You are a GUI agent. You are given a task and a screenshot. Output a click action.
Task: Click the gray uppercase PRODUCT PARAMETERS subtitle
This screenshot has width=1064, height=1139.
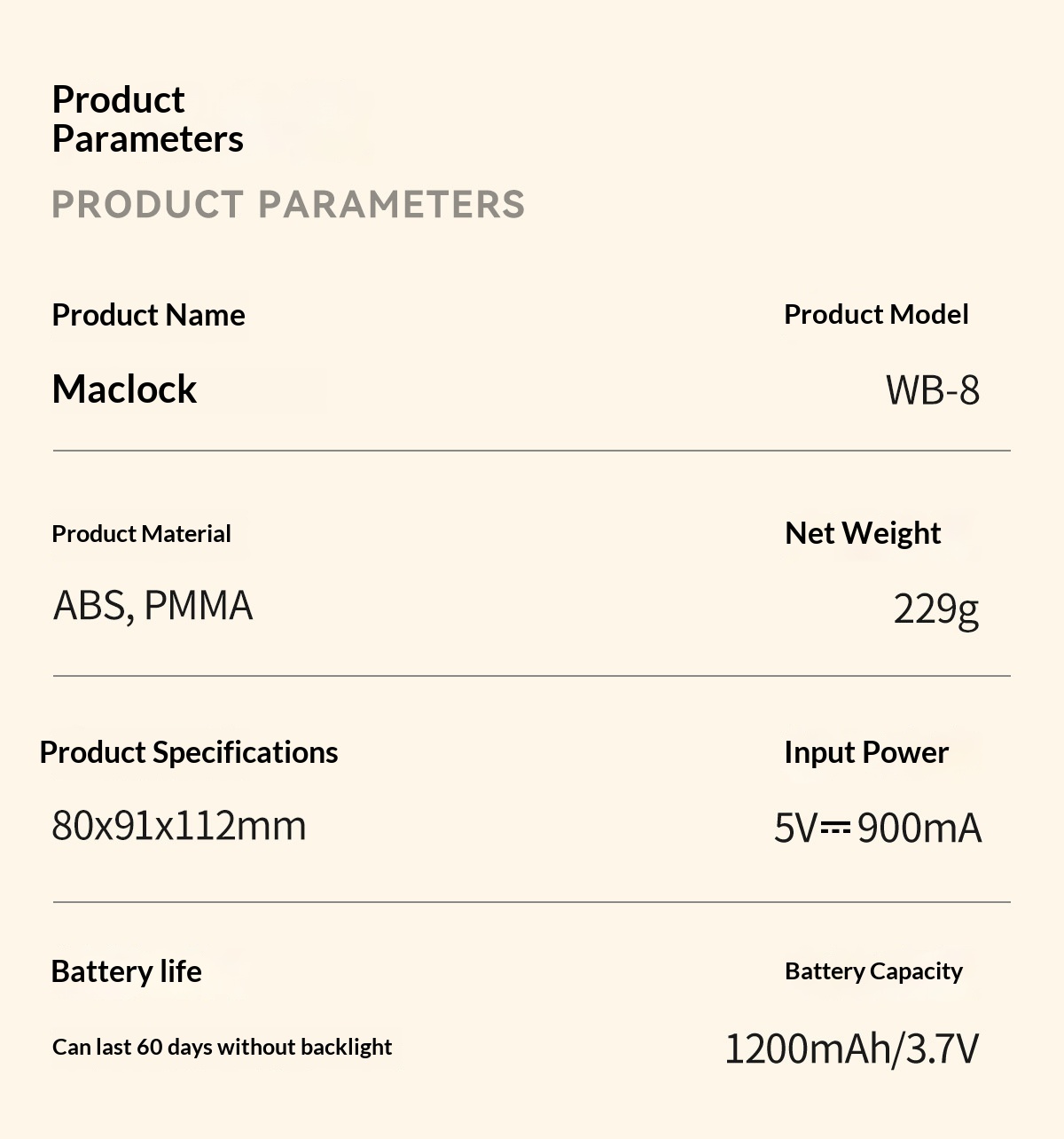(288, 204)
